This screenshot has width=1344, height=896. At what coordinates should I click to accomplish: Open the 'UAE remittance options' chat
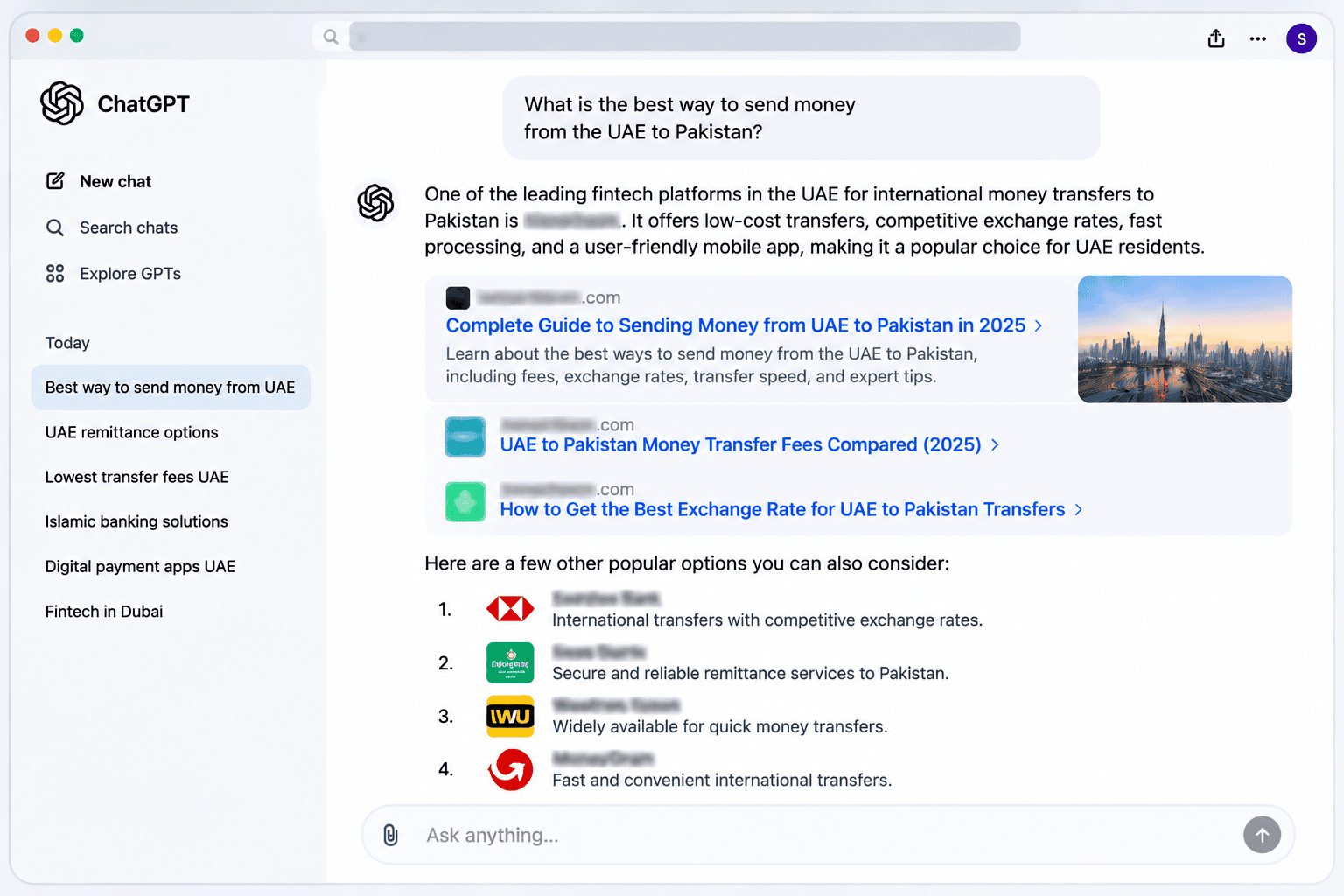tap(132, 432)
